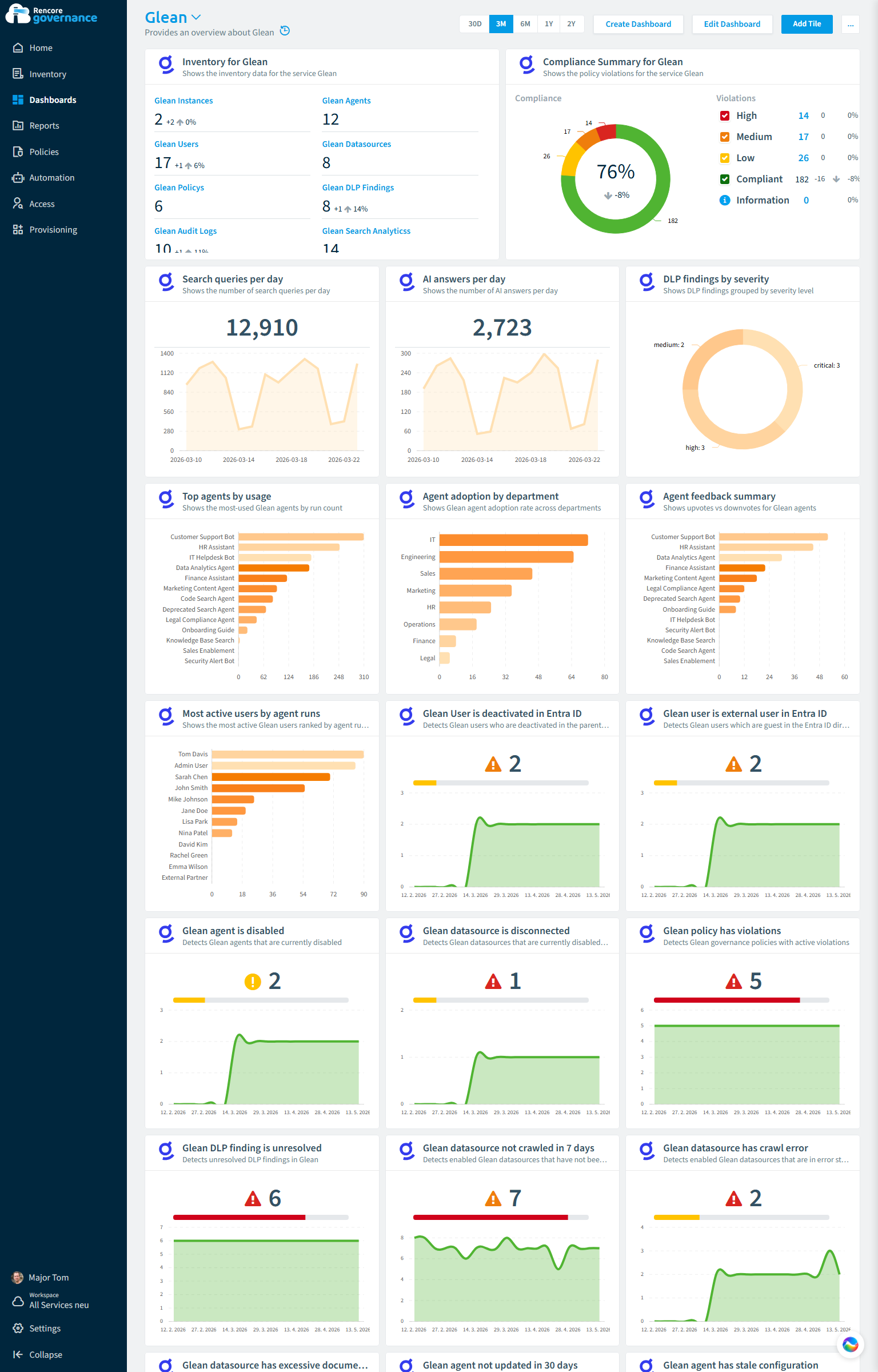Select the 6M time range

(525, 24)
